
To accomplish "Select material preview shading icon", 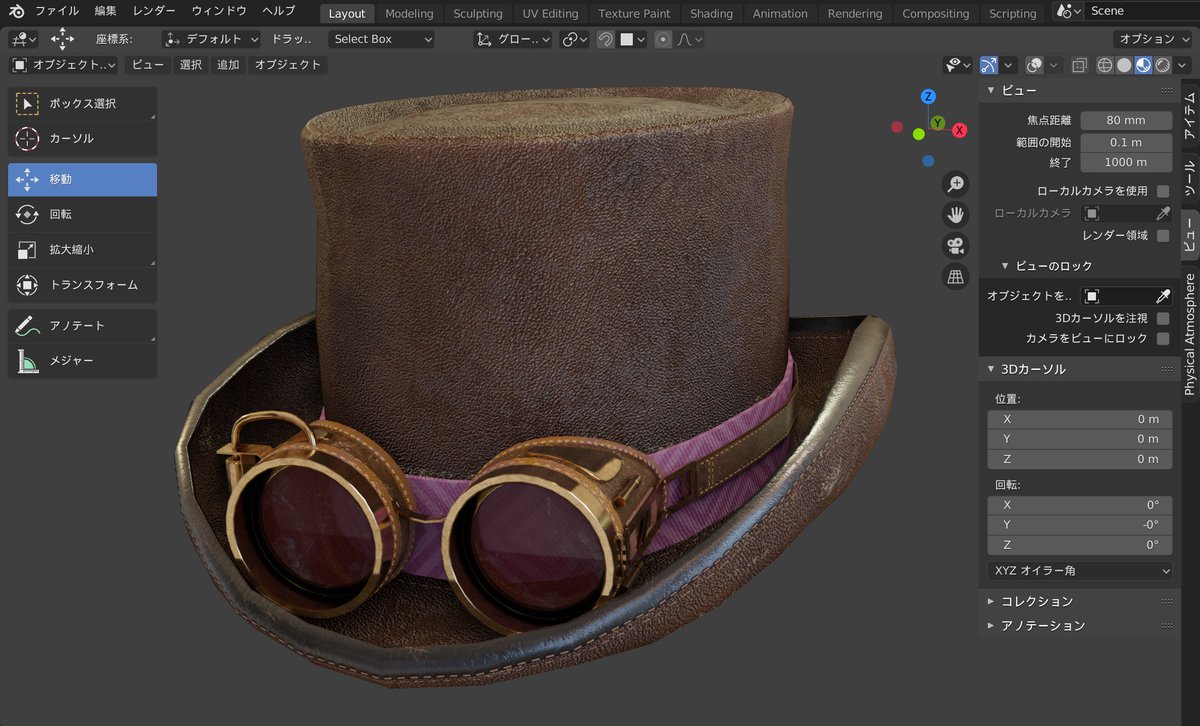I will [1144, 65].
